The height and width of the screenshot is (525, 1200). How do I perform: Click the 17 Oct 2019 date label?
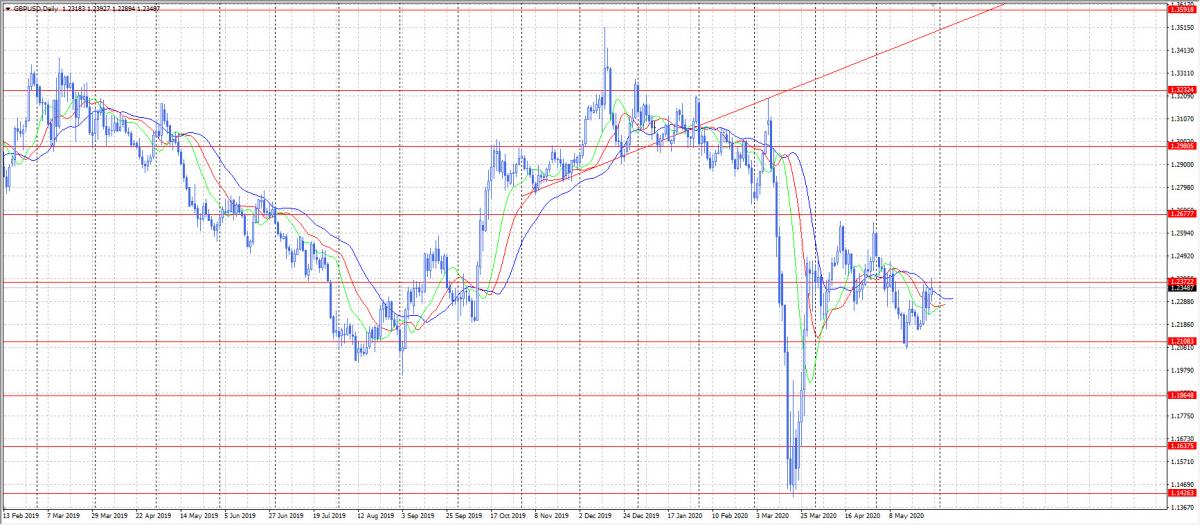coord(508,518)
